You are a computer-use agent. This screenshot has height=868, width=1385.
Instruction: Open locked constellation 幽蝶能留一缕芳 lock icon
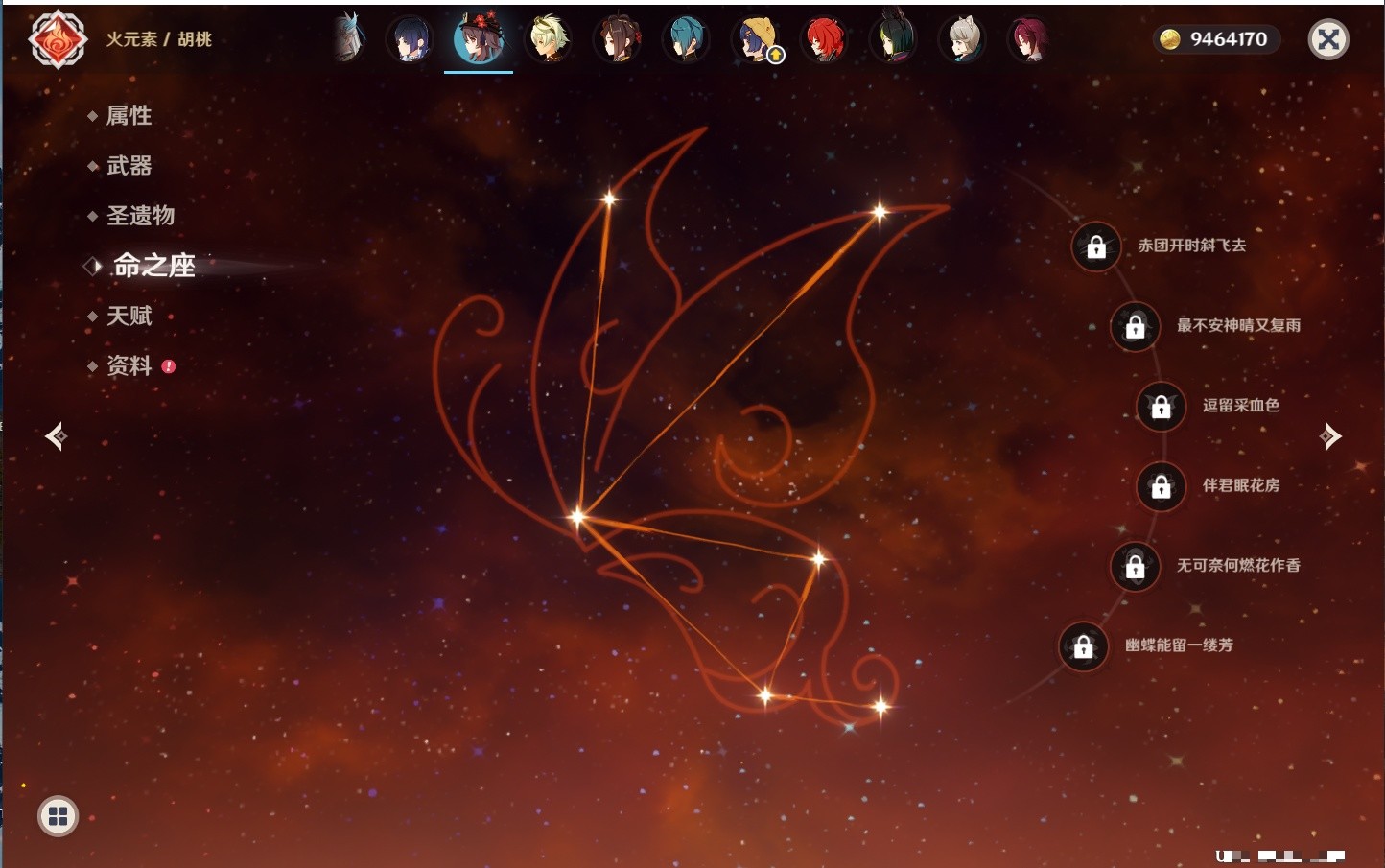coord(1084,646)
